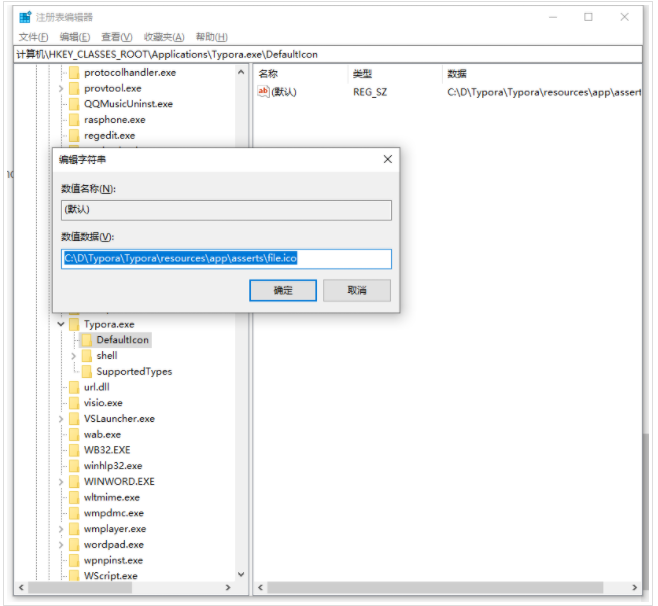Click values pane scroll-left arrow
This screenshot has width=658, height=606.
coord(261,588)
